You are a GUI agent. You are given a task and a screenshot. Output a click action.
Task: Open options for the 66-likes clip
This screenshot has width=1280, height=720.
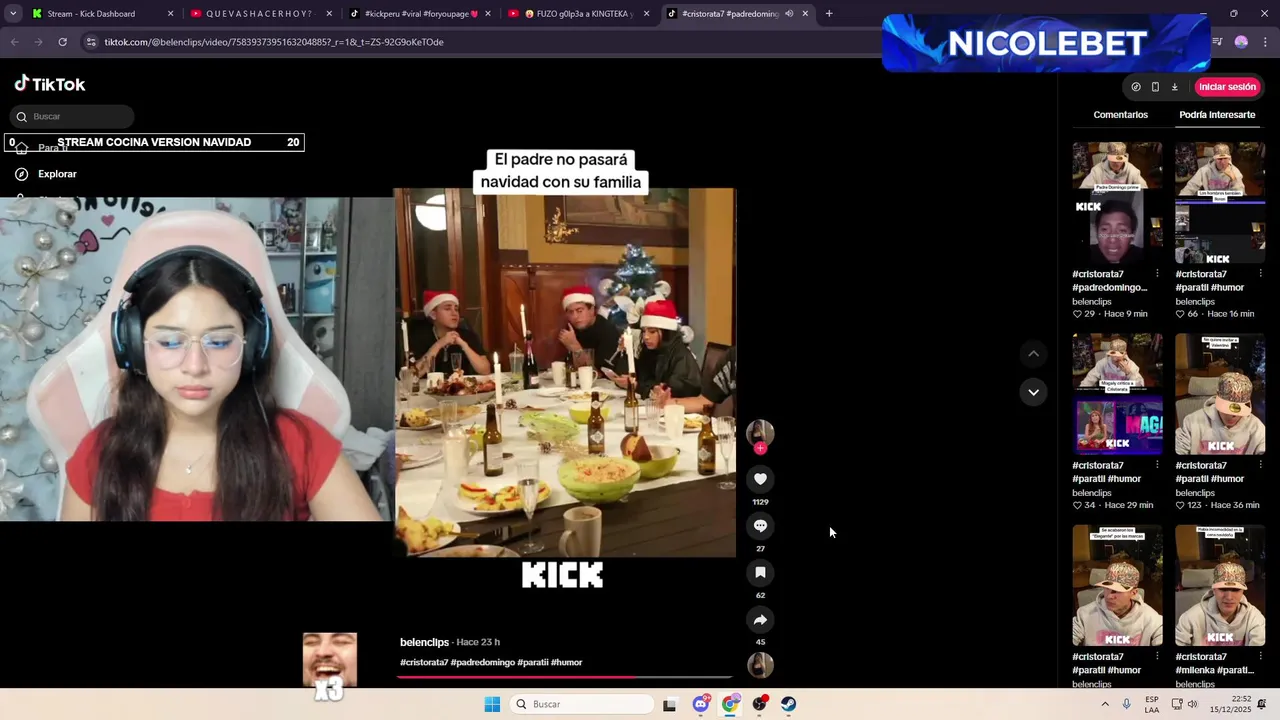pos(1260,274)
